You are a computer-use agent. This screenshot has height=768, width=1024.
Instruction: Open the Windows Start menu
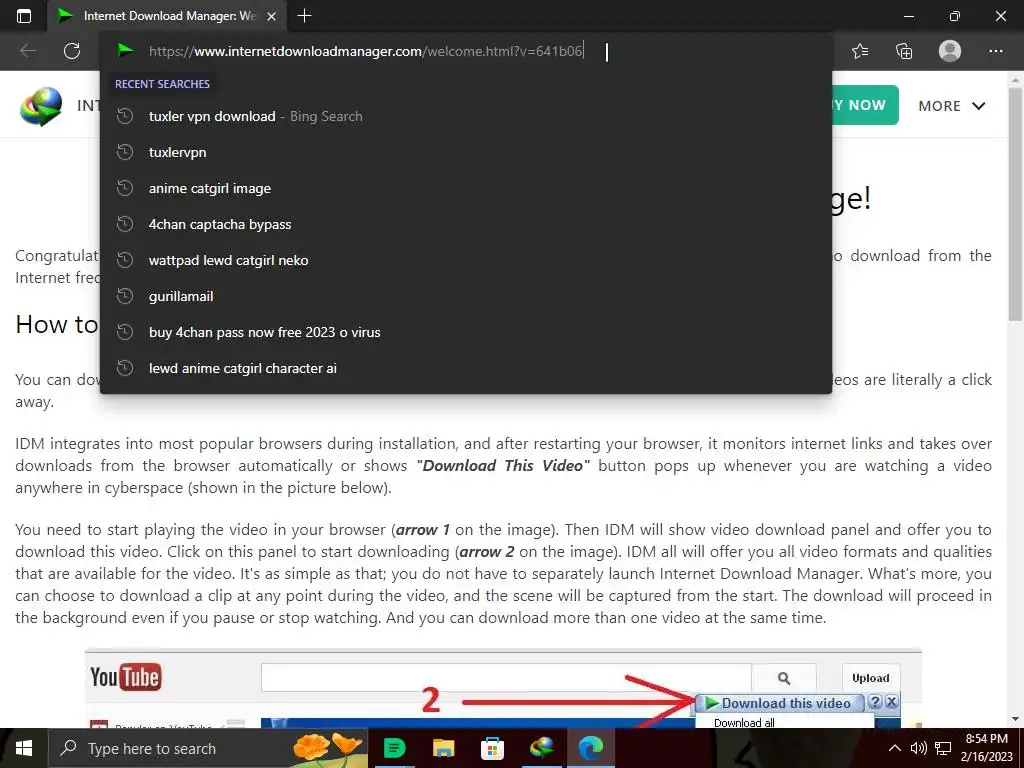[24, 748]
